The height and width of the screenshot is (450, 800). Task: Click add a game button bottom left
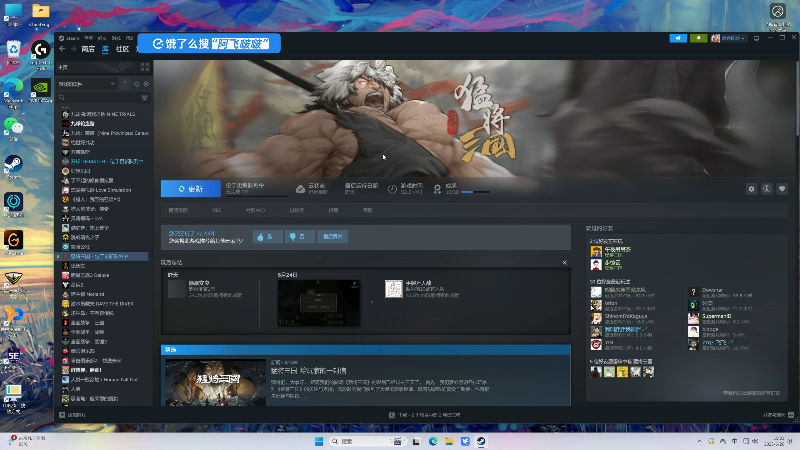[x=73, y=415]
